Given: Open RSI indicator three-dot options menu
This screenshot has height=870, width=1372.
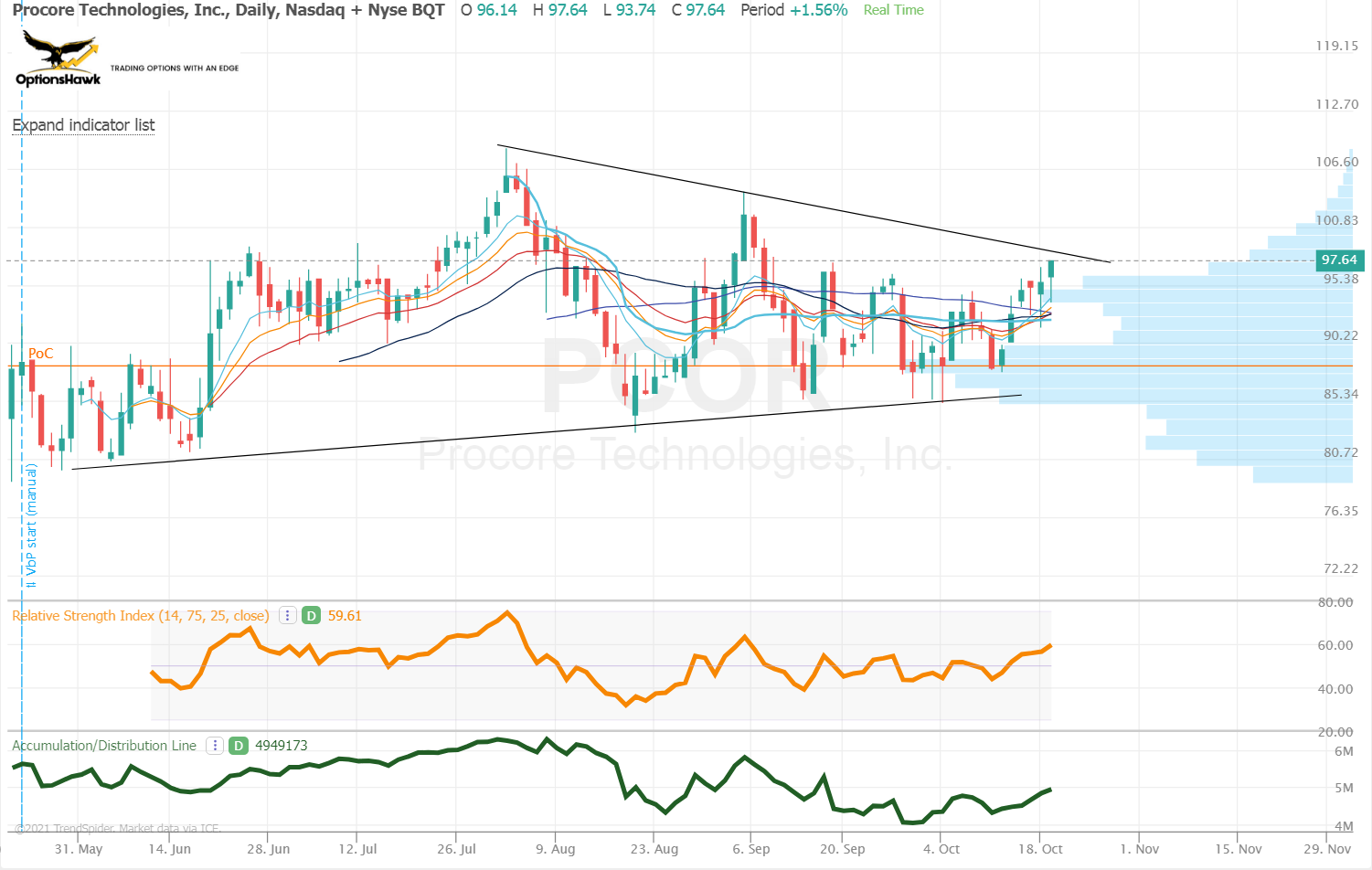Looking at the screenshot, I should (287, 616).
